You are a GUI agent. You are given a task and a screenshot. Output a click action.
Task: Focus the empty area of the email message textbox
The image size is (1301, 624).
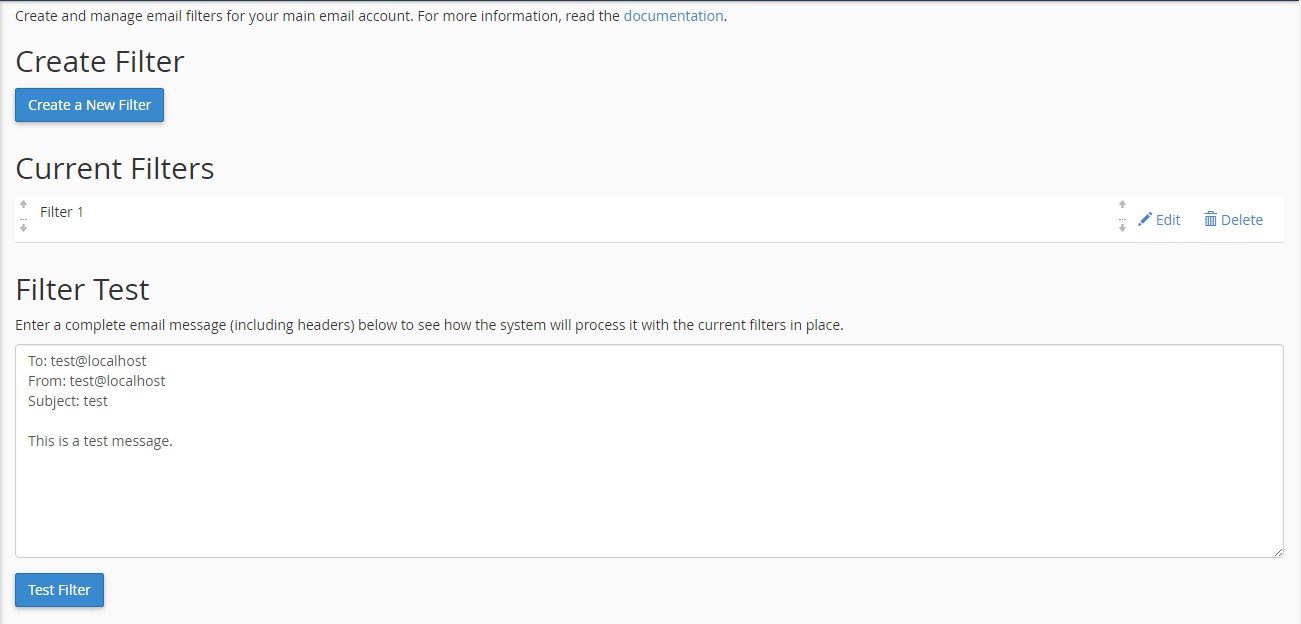coord(650,500)
